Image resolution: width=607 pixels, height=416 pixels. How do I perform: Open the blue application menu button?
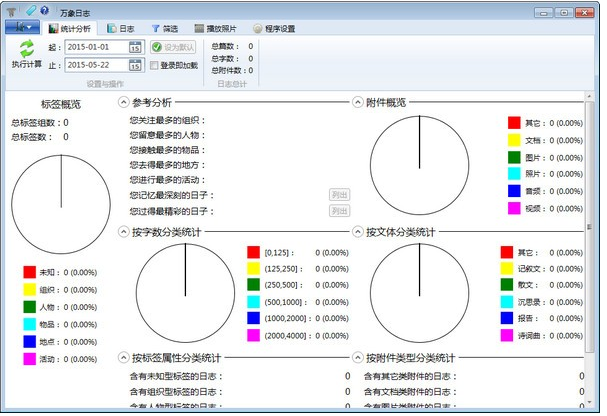coord(22,27)
